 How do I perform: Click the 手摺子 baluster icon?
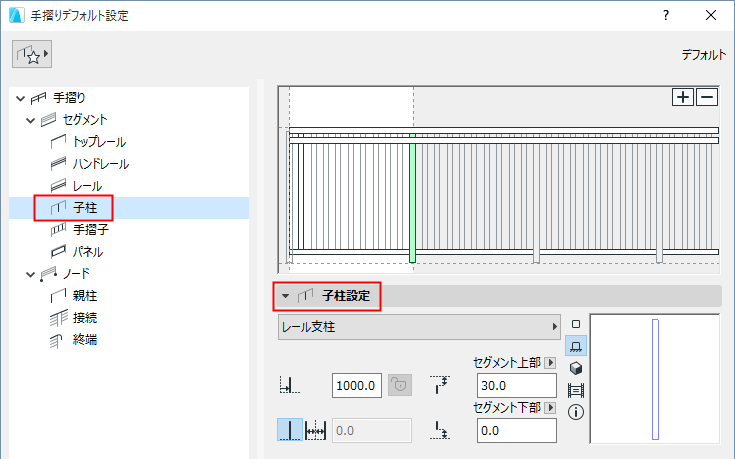[58, 230]
